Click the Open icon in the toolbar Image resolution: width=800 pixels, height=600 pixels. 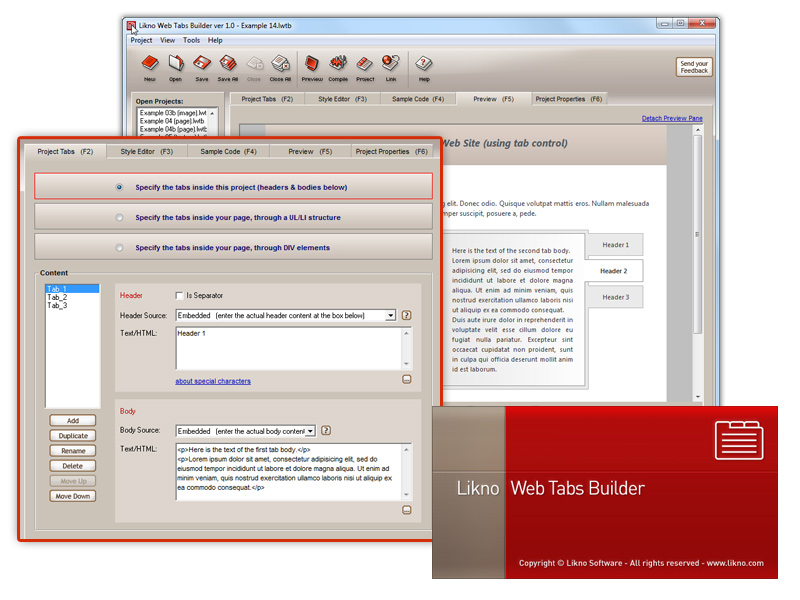[175, 63]
